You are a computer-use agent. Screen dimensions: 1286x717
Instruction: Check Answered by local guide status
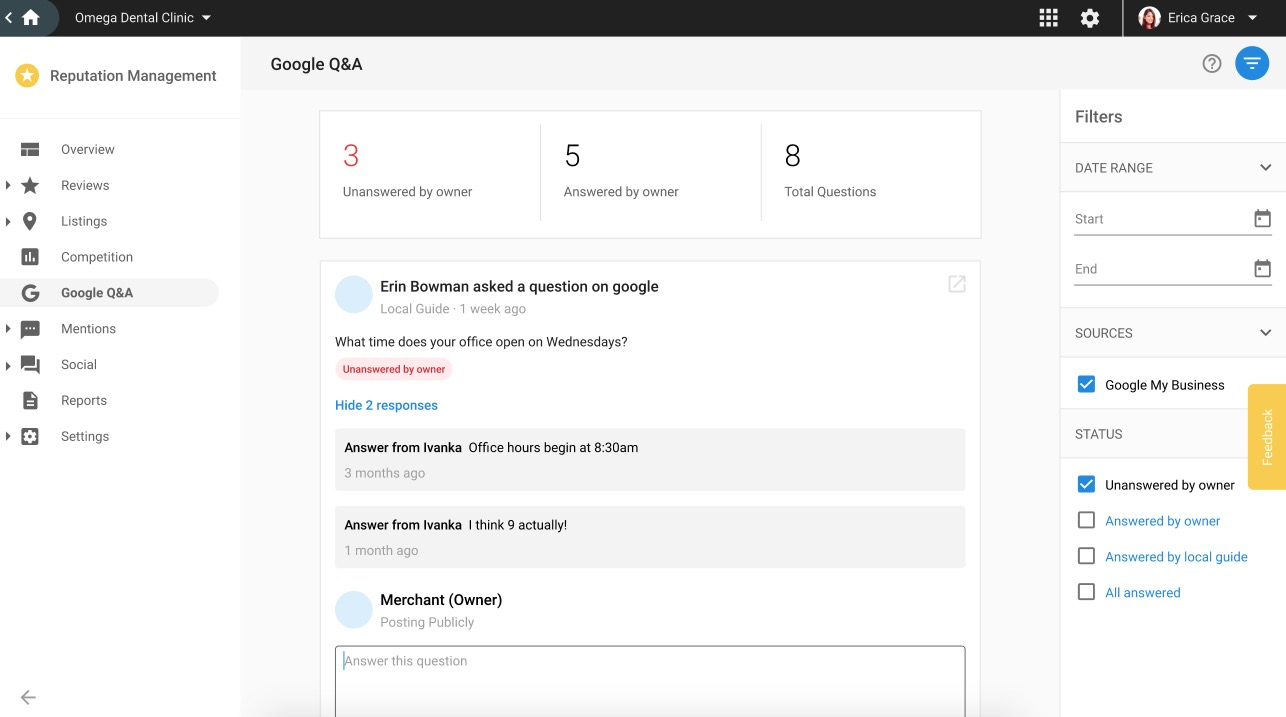1086,556
